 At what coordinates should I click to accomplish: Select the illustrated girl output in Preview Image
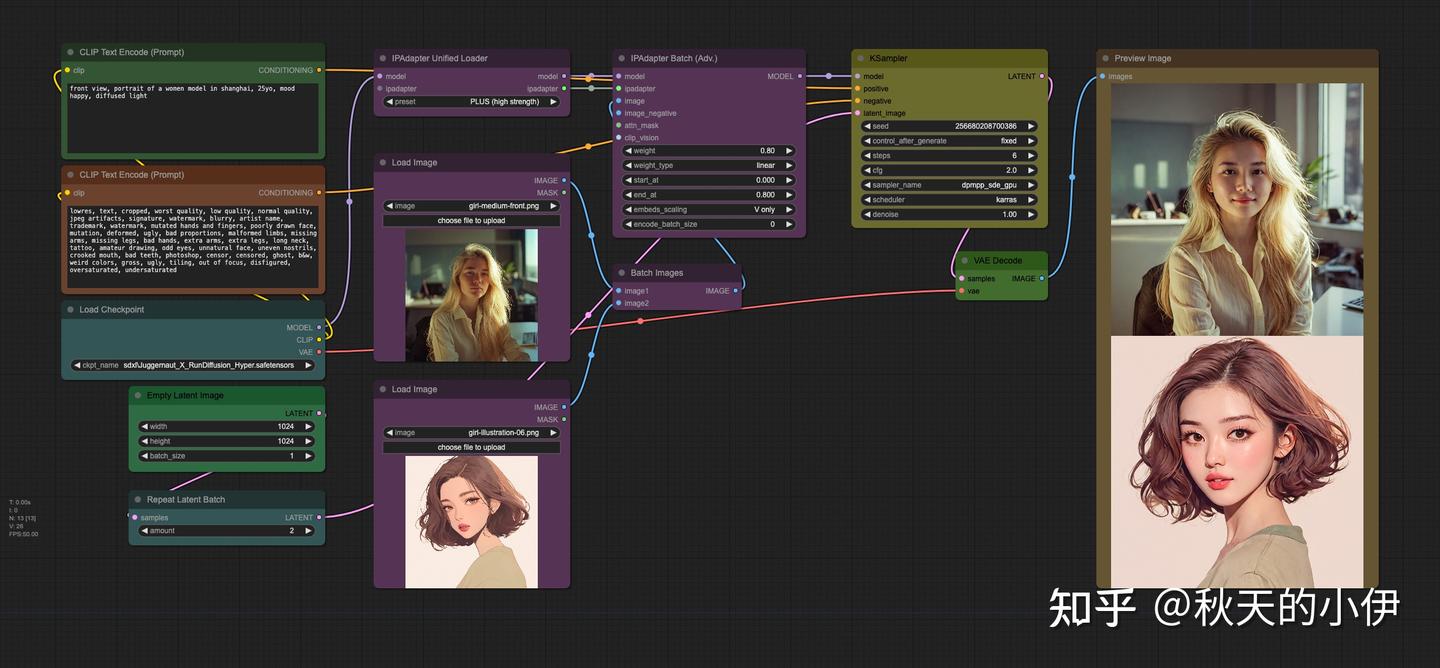click(x=1237, y=462)
